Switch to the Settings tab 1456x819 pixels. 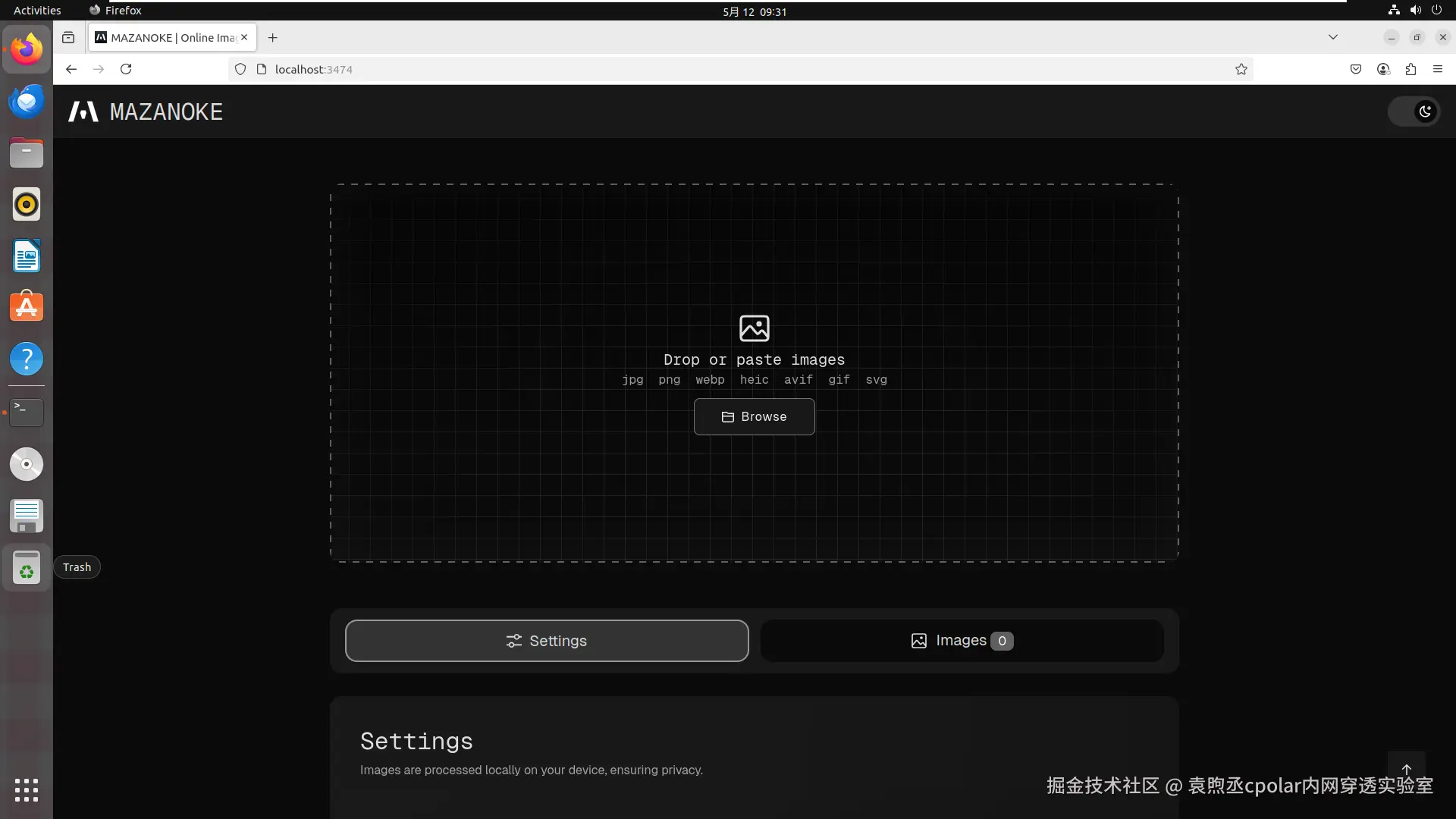pyautogui.click(x=547, y=641)
